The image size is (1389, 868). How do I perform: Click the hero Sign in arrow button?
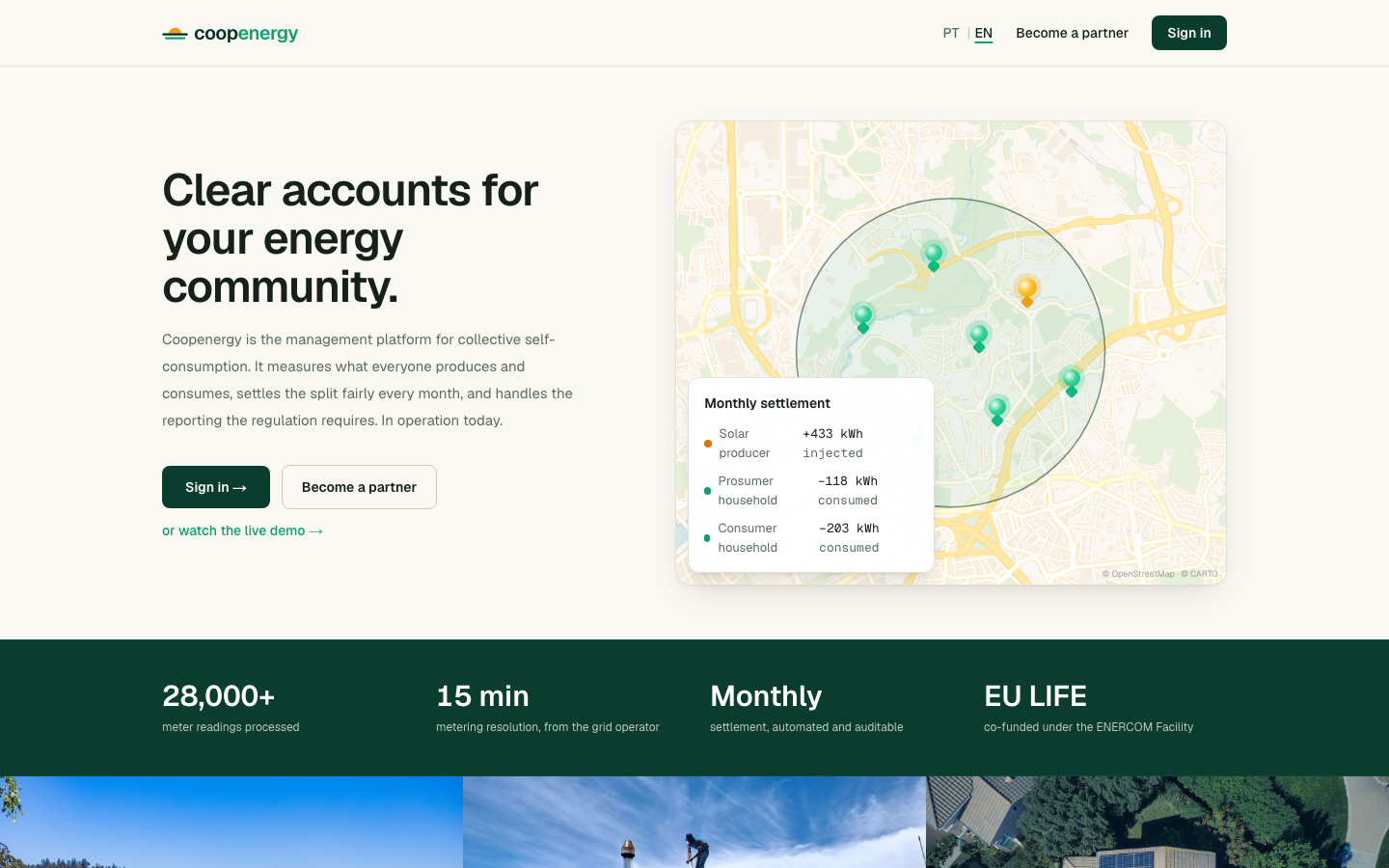[x=216, y=487]
